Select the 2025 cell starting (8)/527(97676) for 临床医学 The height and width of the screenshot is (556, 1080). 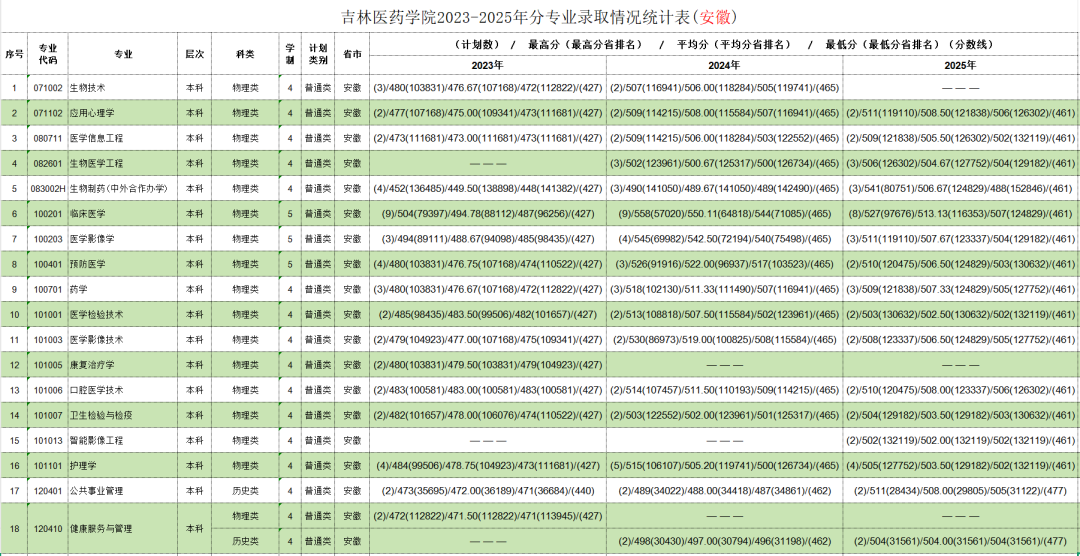(x=961, y=214)
